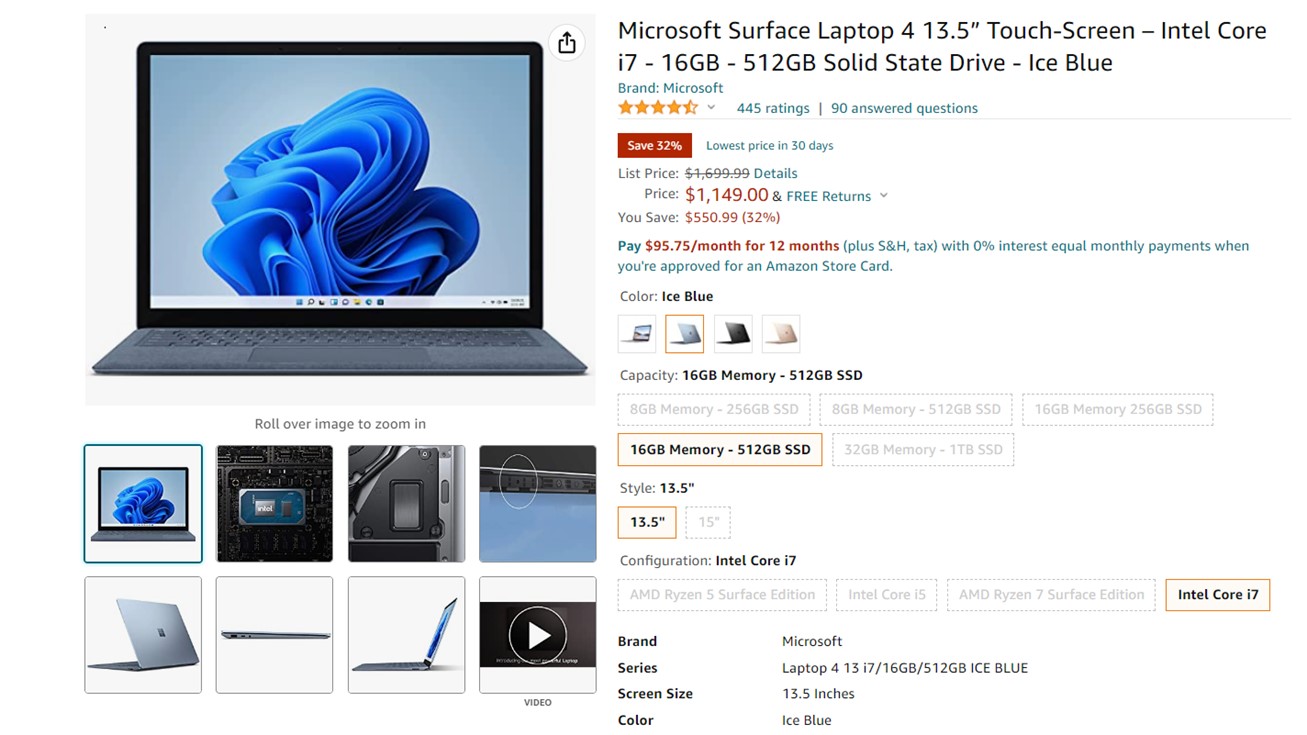Choose Intel Core i5 configuration
This screenshot has height=735, width=1307.
pyautogui.click(x=887, y=594)
